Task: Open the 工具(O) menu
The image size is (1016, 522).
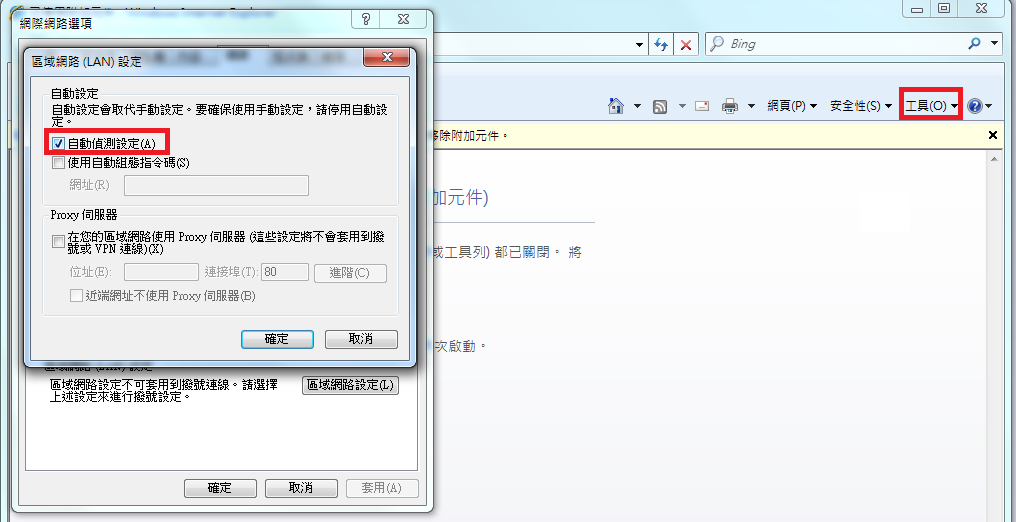Action: pos(931,106)
